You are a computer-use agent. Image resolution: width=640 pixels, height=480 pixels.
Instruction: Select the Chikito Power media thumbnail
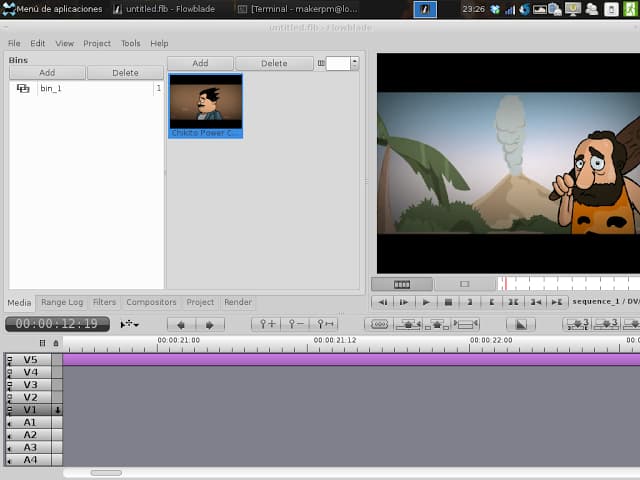coord(206,106)
